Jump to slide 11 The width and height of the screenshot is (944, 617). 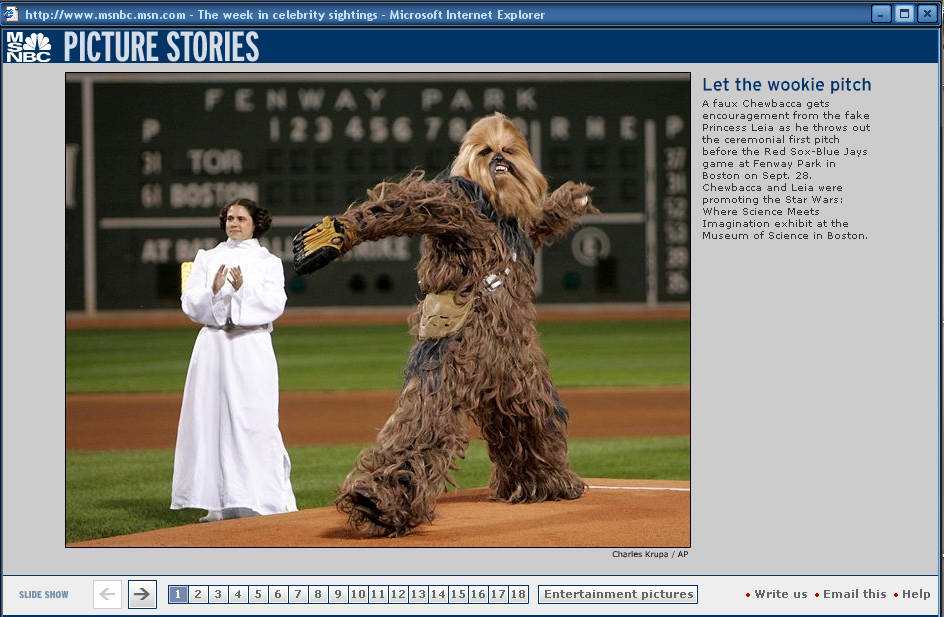[377, 594]
